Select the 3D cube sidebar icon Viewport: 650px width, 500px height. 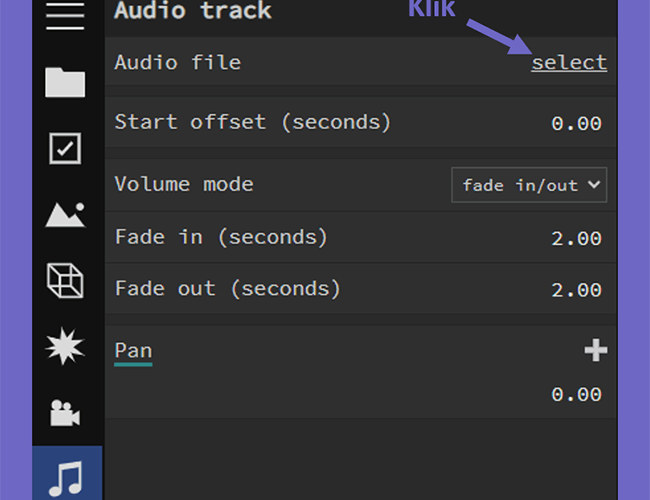(x=65, y=281)
